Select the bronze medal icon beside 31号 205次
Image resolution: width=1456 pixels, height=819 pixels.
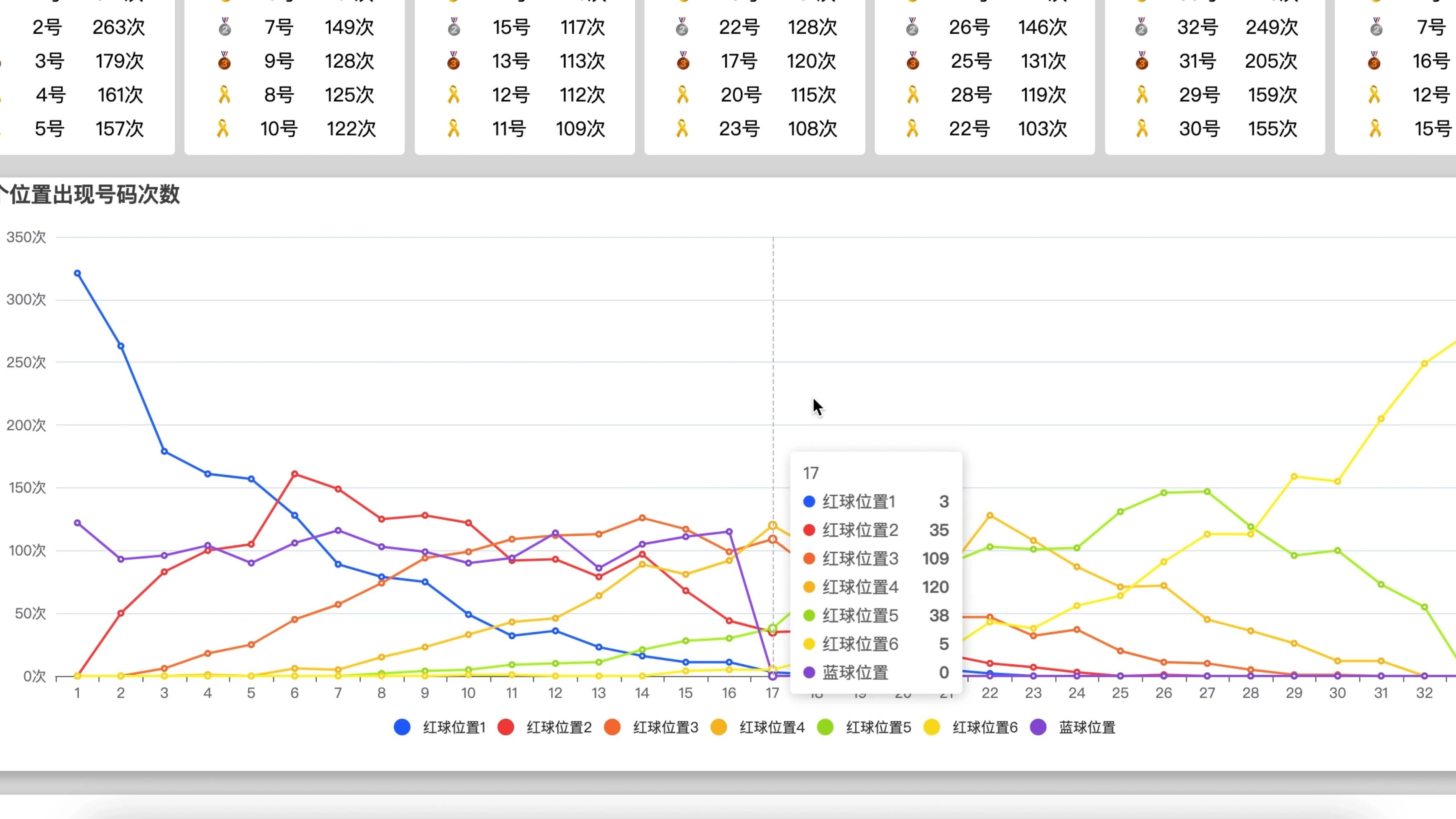[1142, 61]
